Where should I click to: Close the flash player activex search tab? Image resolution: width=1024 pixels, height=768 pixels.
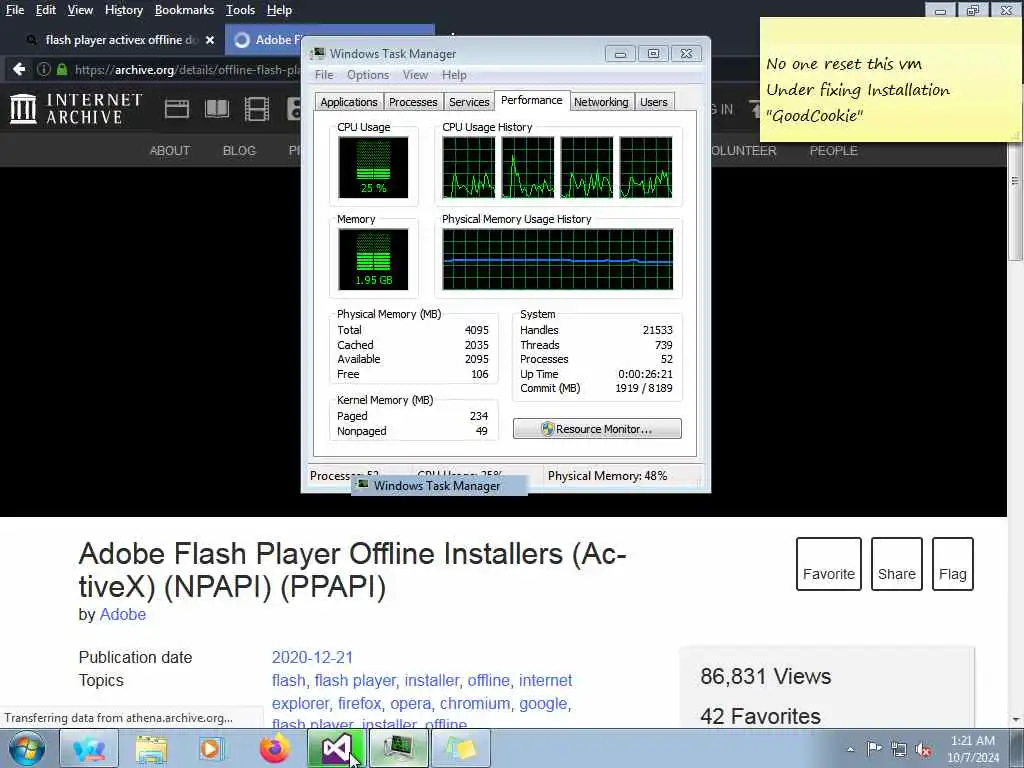(x=210, y=40)
